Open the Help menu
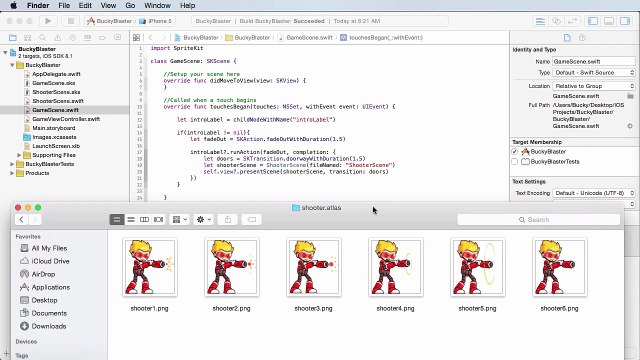This screenshot has height=360, width=640. point(187,5)
